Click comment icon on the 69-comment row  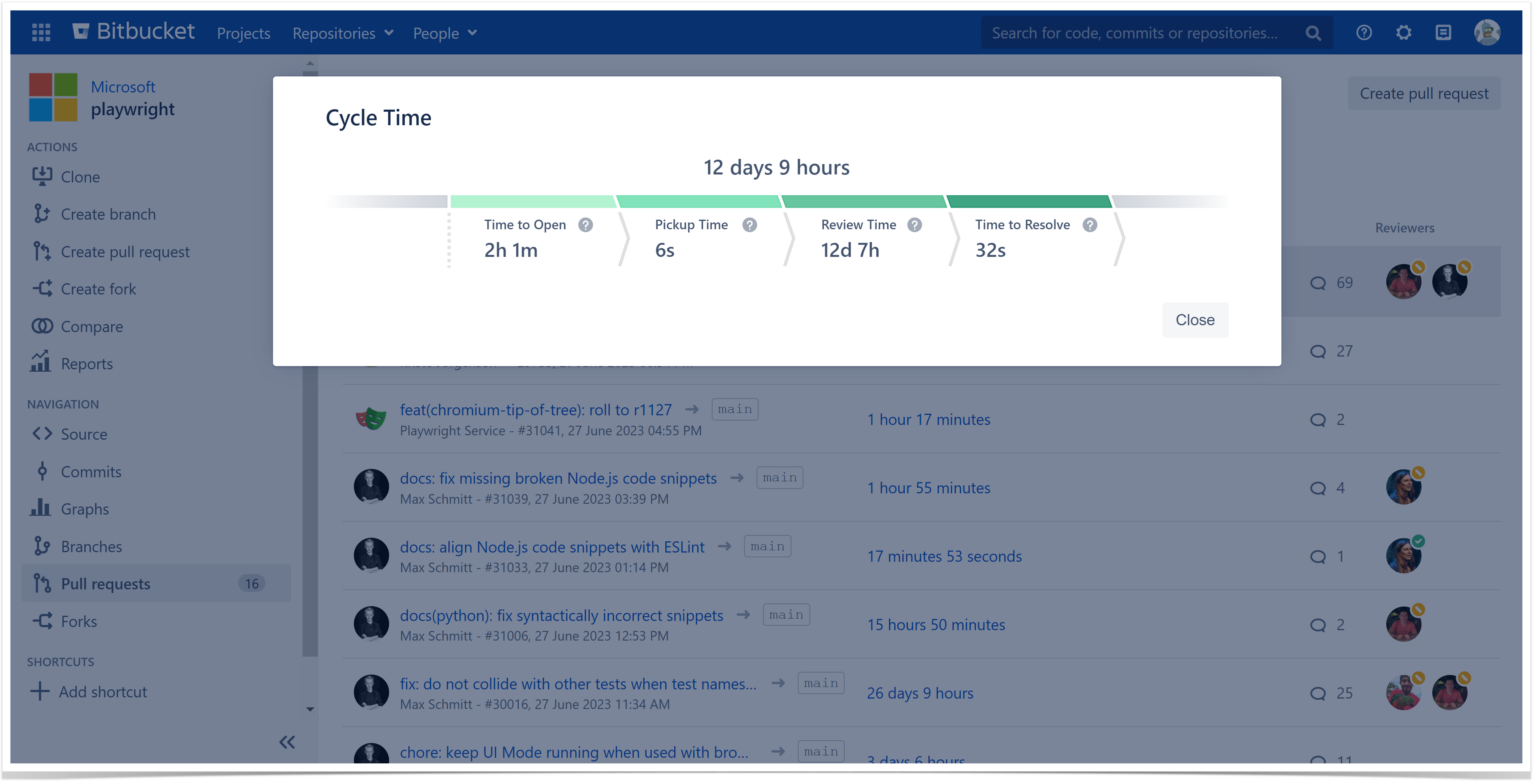(x=1318, y=283)
